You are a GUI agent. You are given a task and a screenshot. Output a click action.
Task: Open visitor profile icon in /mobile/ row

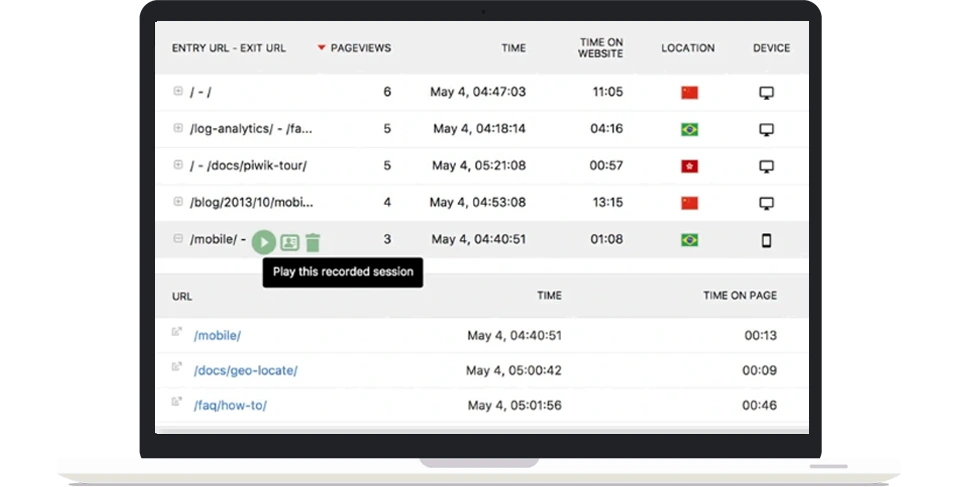[x=289, y=242]
